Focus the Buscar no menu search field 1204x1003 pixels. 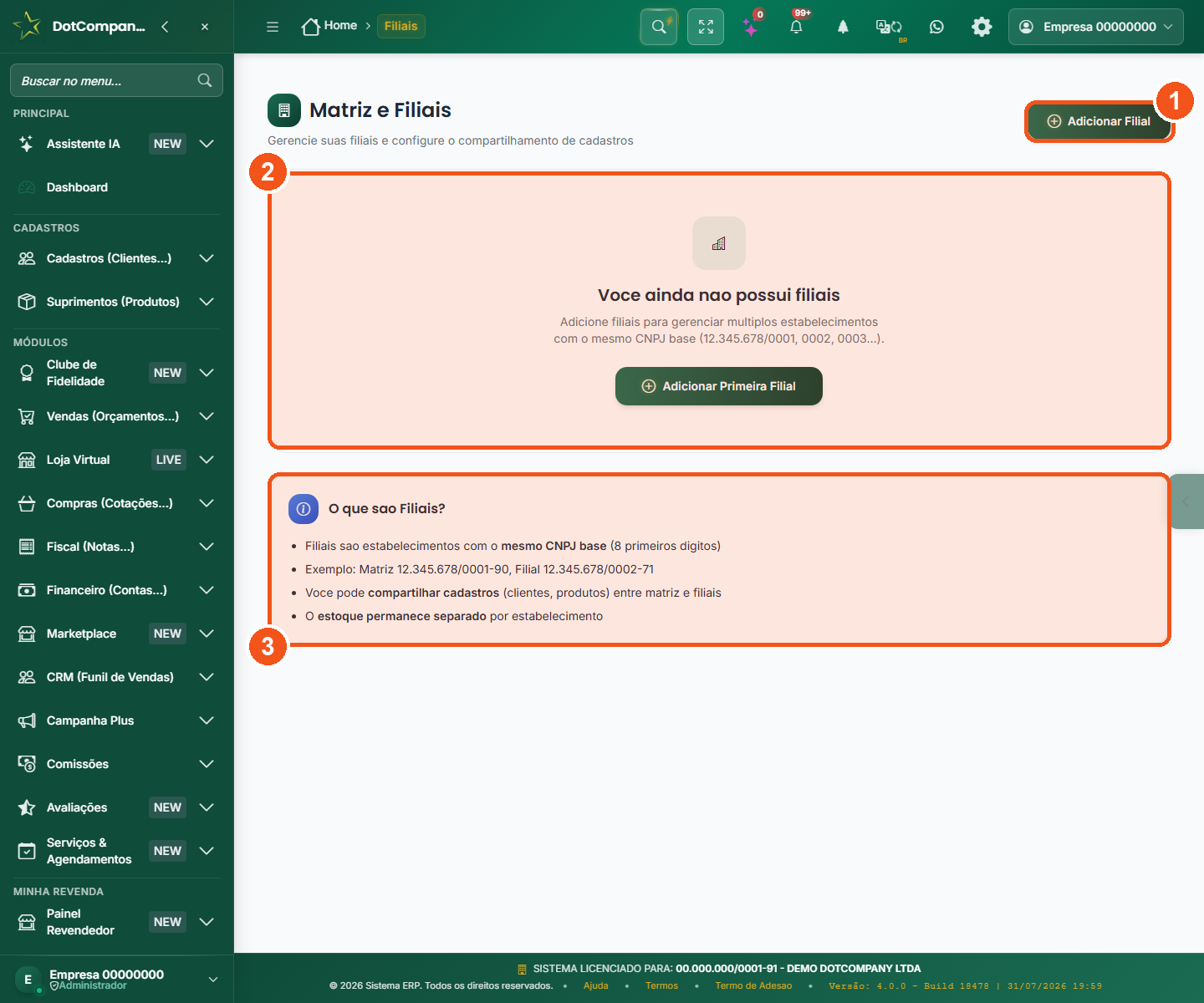[x=116, y=80]
